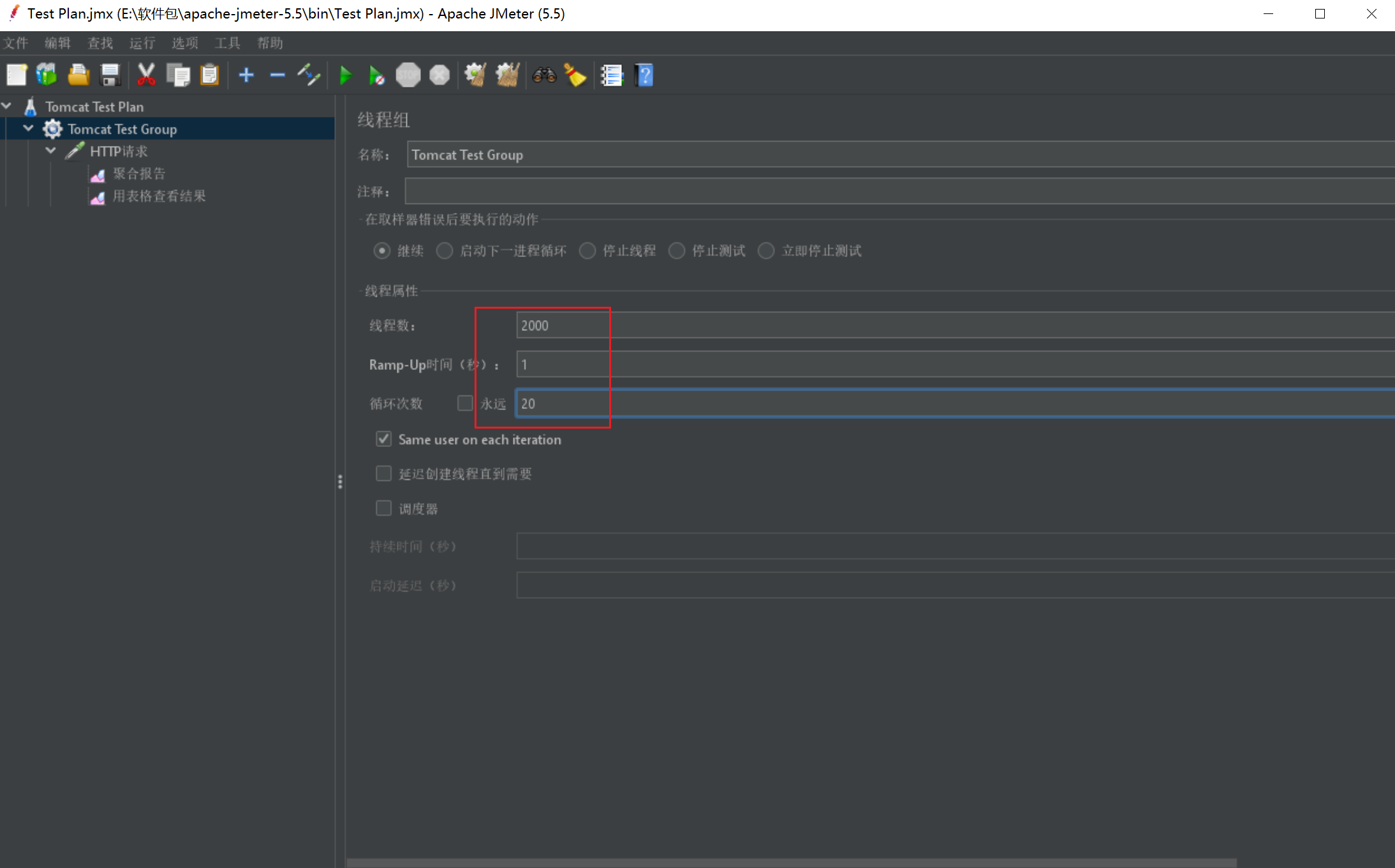Select the 立即停止测试 radio button

click(766, 251)
